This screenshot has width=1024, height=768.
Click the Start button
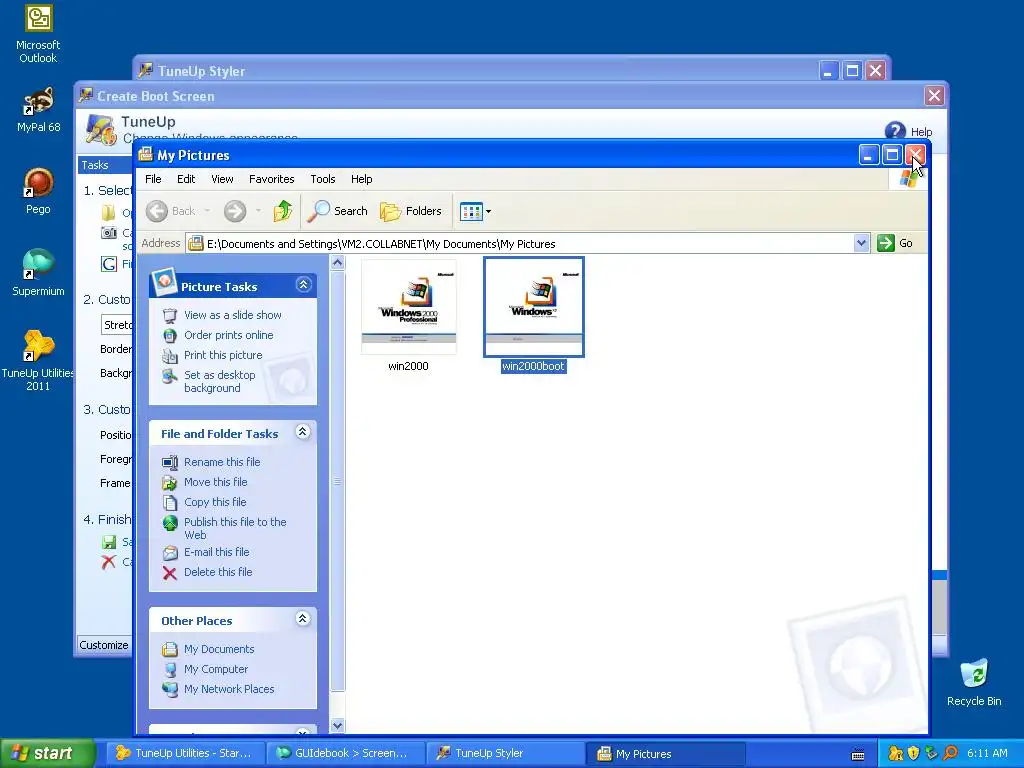coord(47,753)
